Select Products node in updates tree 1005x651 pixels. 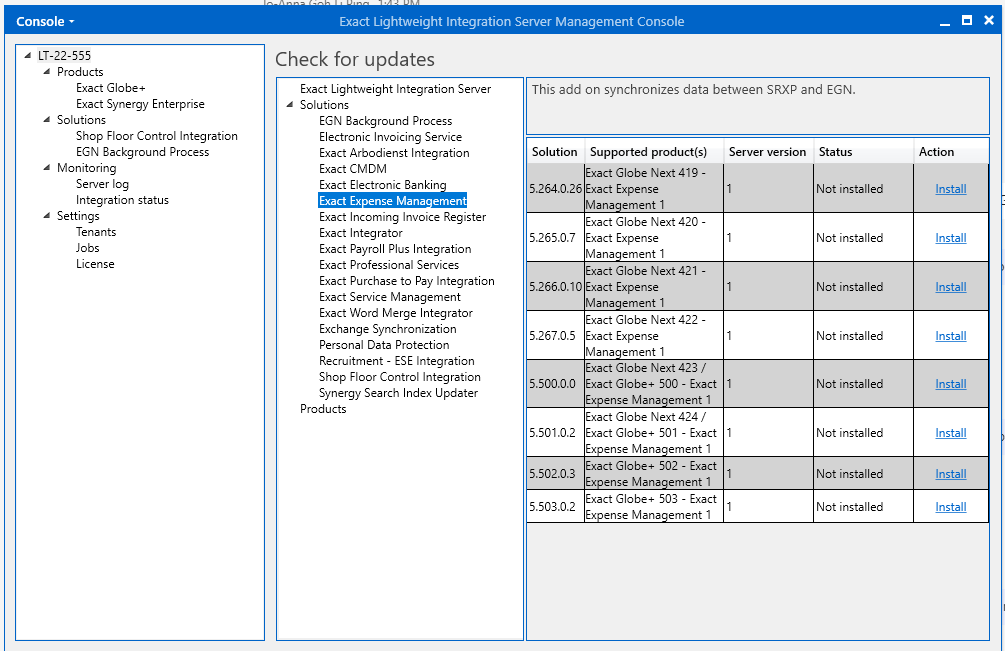click(x=323, y=409)
